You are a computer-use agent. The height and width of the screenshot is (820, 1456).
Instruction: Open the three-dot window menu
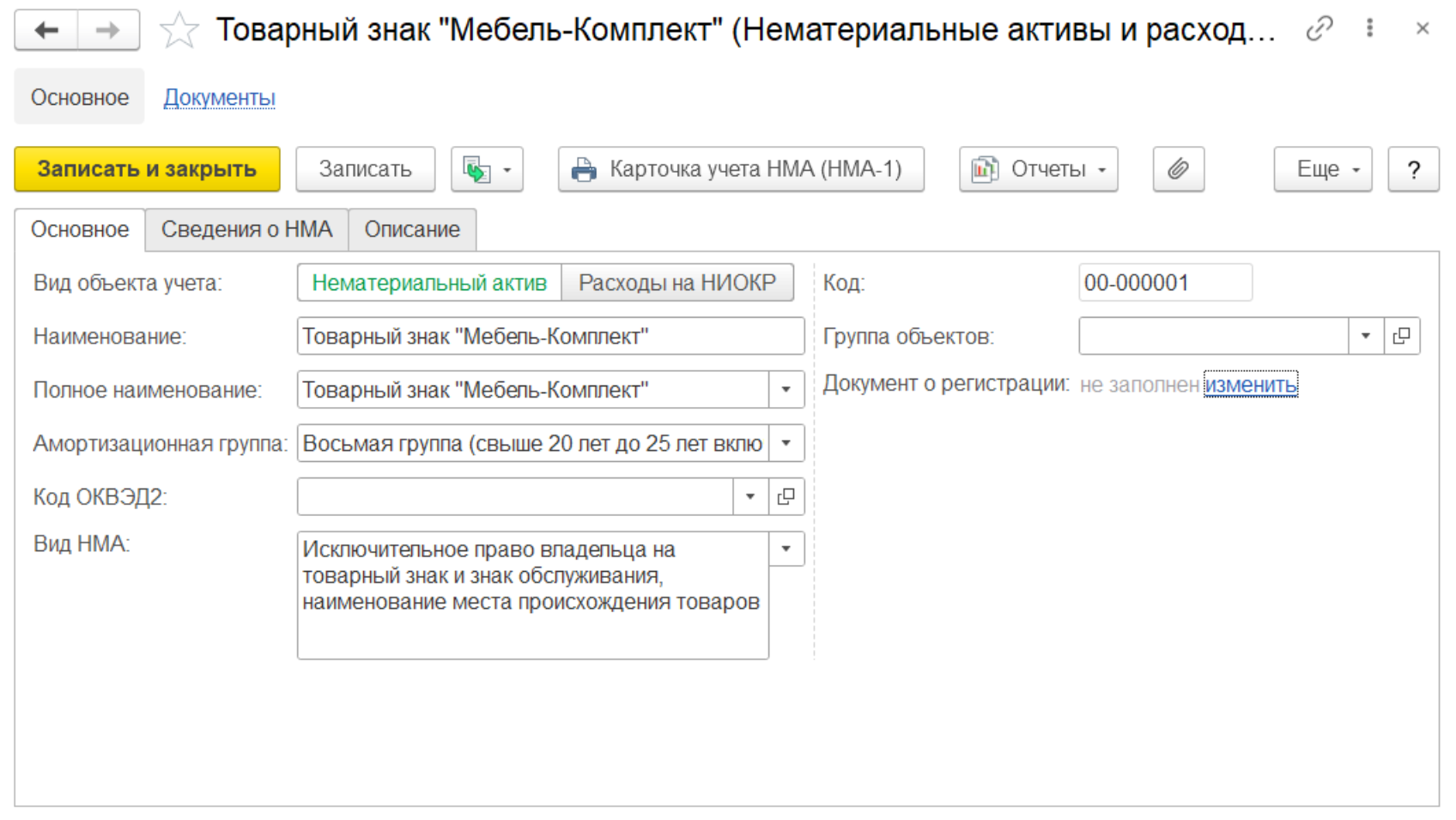[x=1369, y=28]
